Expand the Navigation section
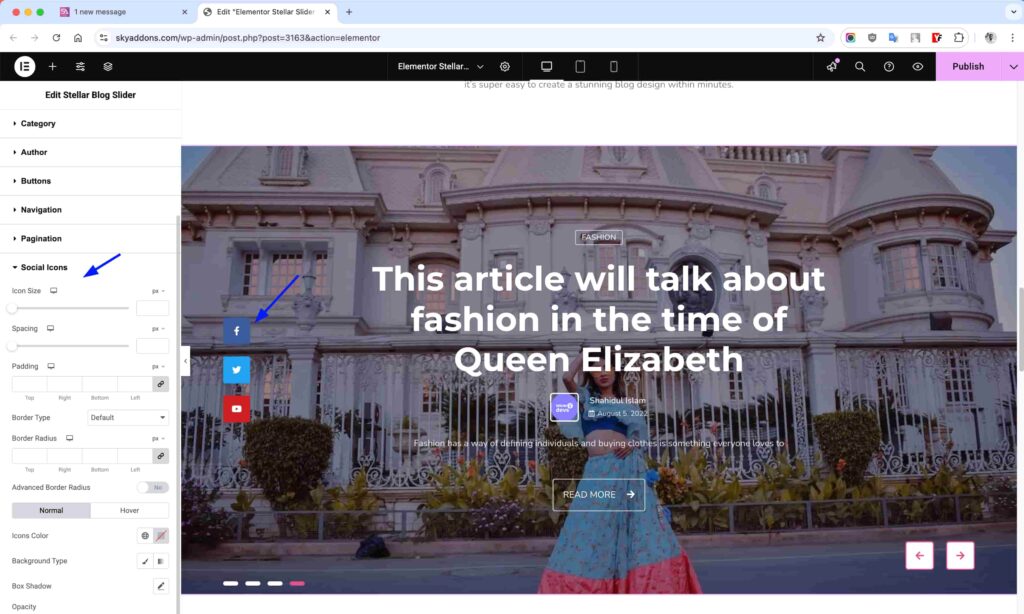The width and height of the screenshot is (1024, 614). 90,210
